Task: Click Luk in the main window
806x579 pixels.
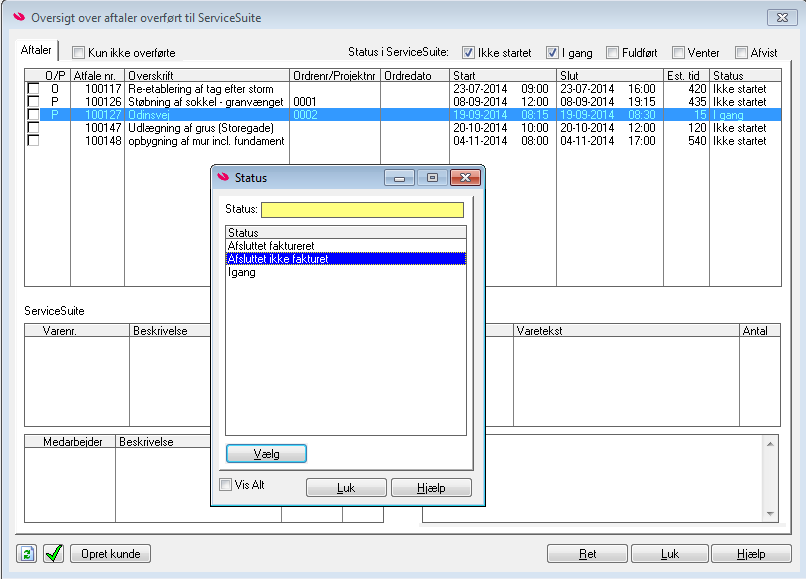Action: pos(670,554)
